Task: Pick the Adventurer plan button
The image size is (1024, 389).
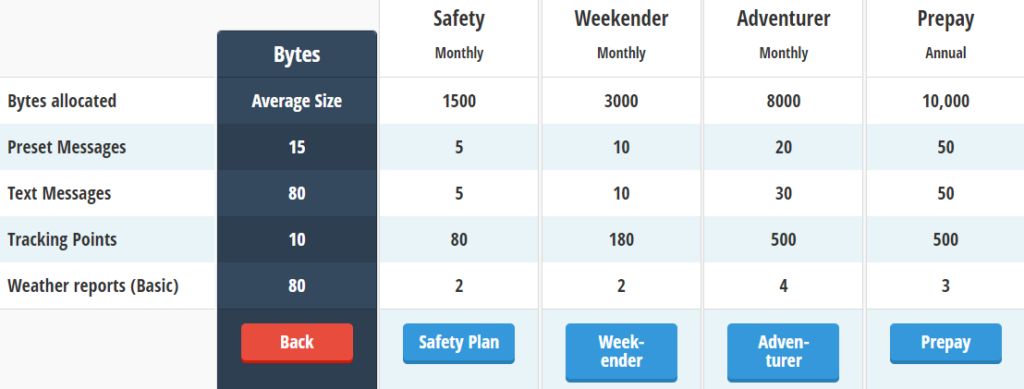Action: click(783, 352)
